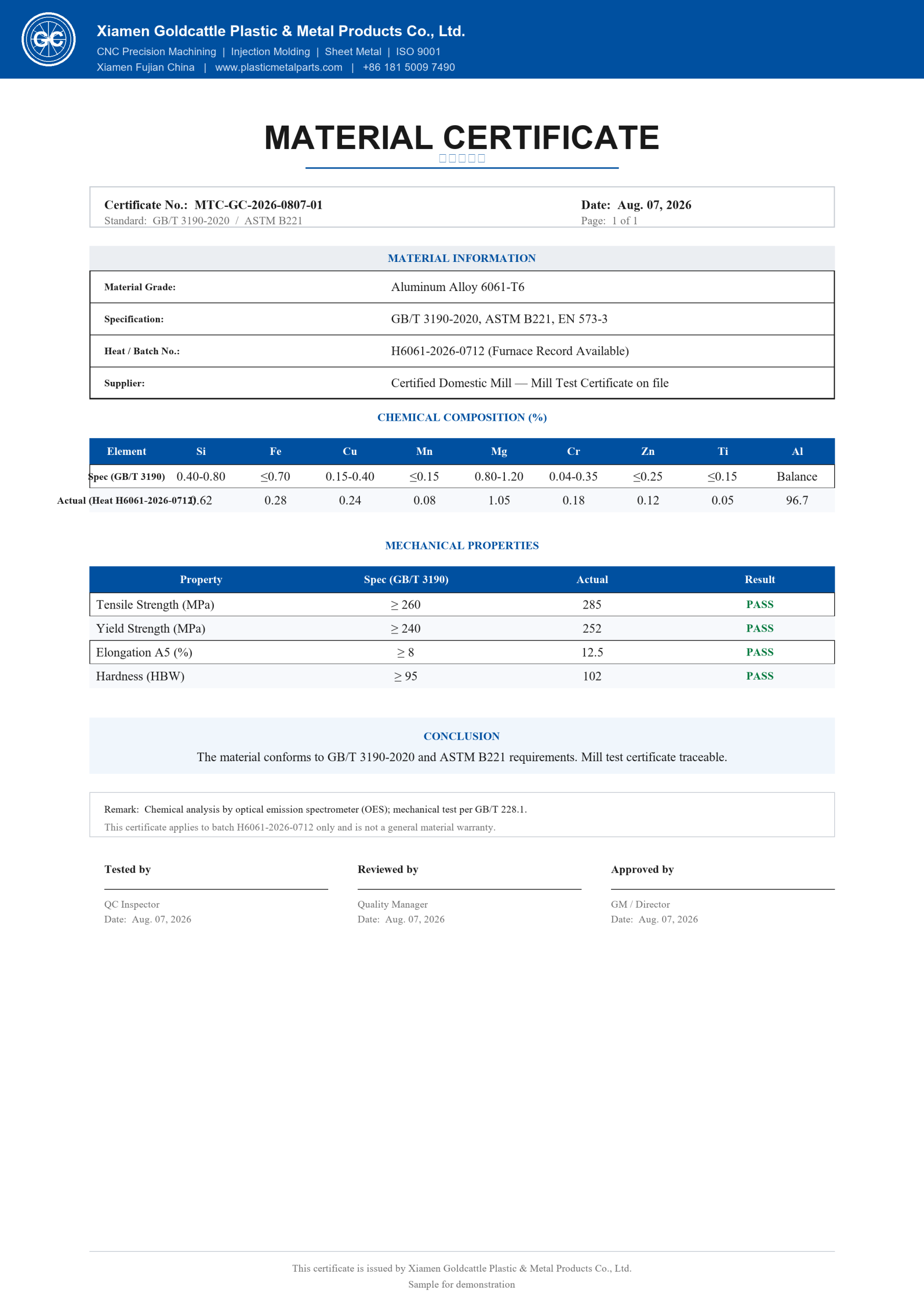Click the specification value with EN 573-3
924x1307 pixels.
(499, 319)
